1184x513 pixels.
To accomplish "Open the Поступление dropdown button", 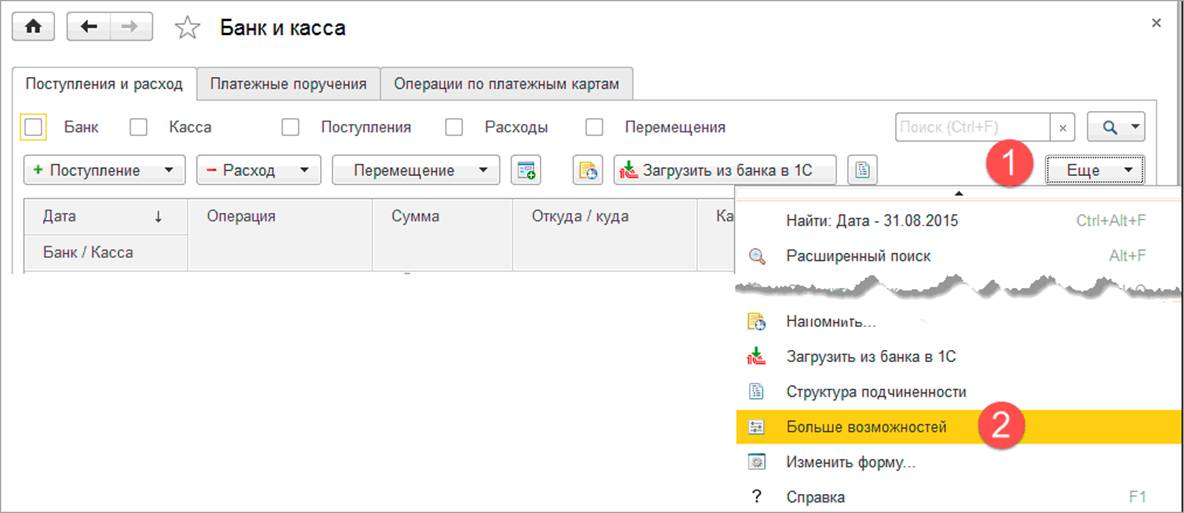I will pos(104,170).
